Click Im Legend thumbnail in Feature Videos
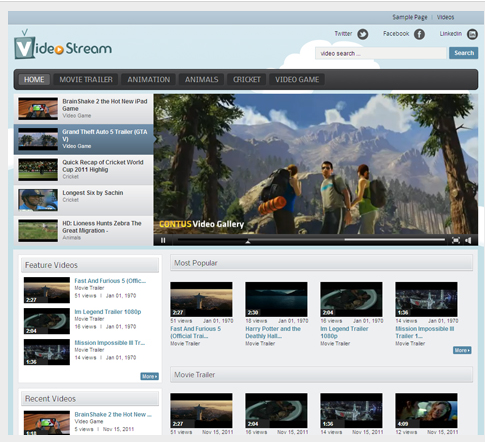Image resolution: width=485 pixels, height=442 pixels. 47,321
